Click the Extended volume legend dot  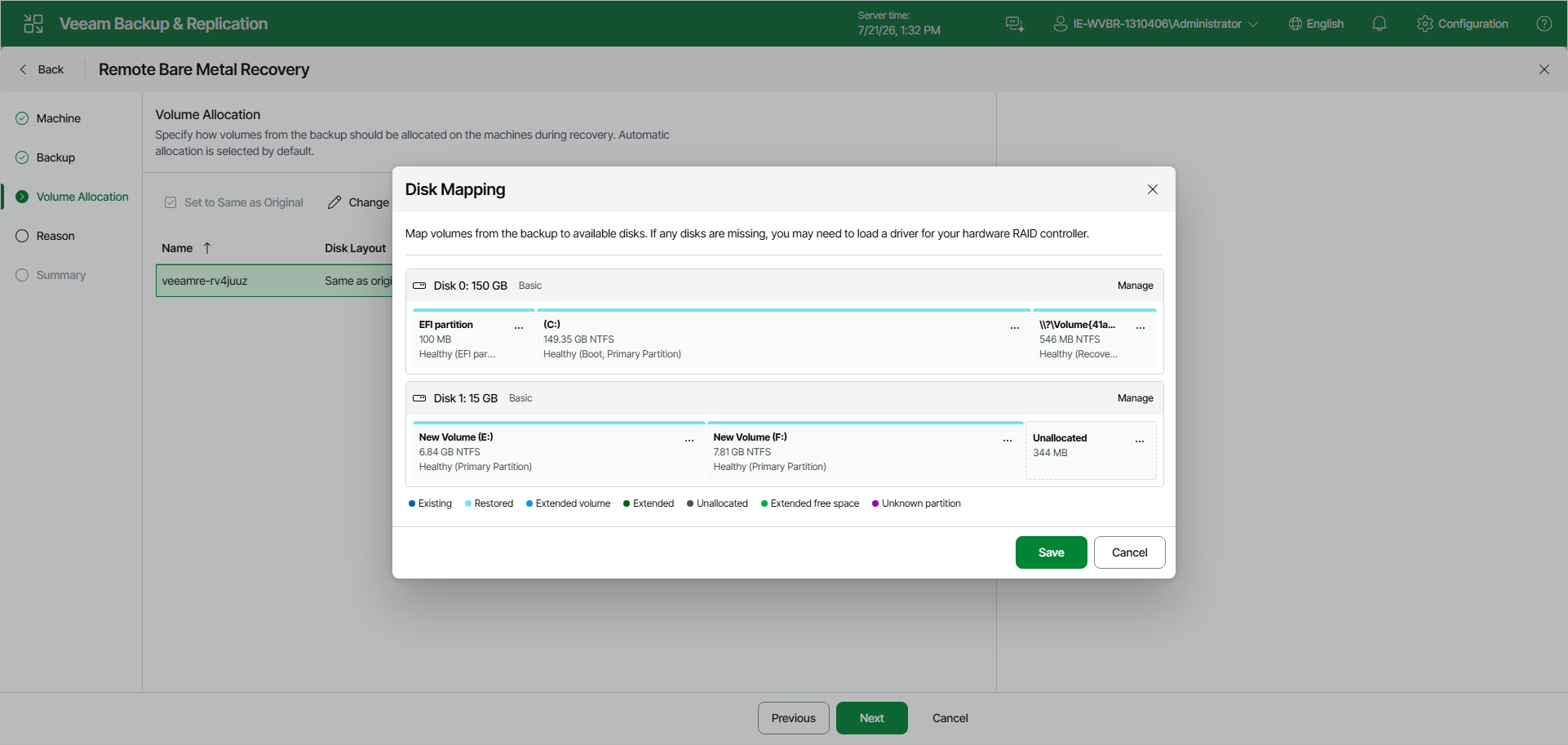529,503
